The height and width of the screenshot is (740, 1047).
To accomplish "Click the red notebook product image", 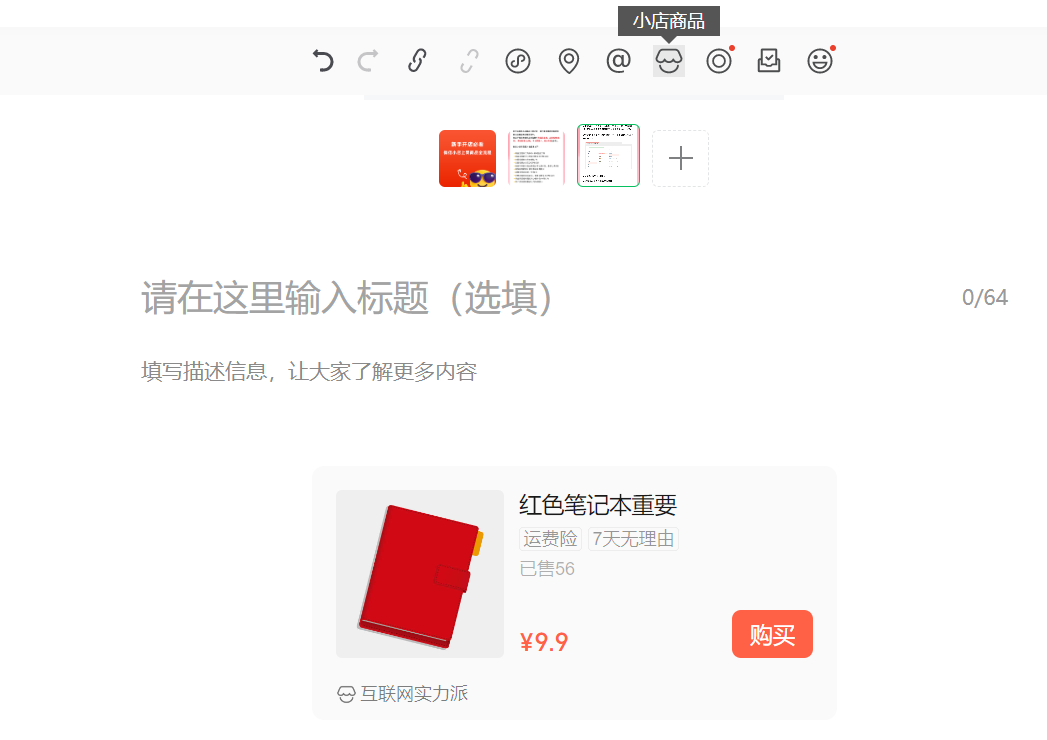I will pos(420,574).
